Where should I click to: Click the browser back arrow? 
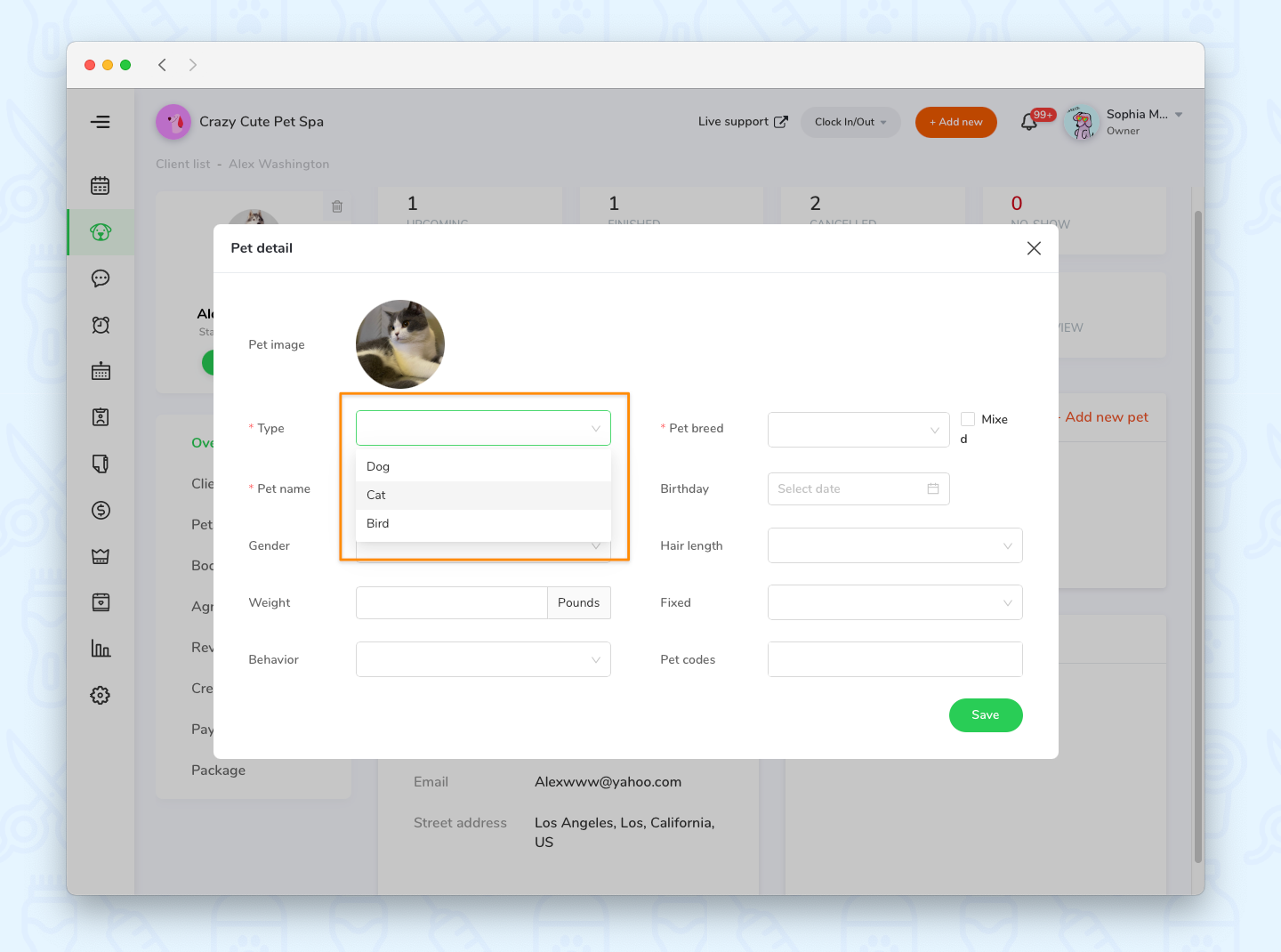(x=162, y=65)
